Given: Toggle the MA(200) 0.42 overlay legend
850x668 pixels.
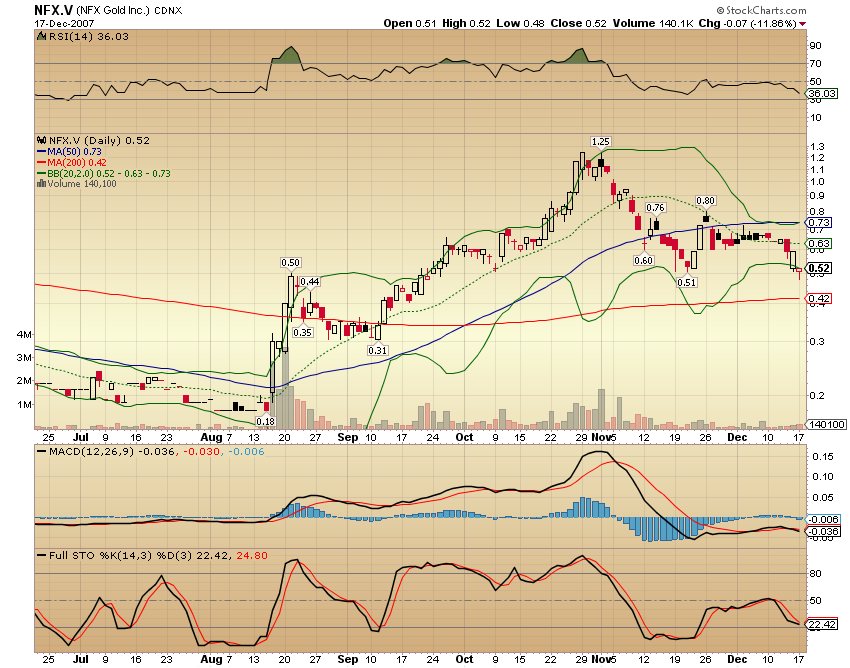Looking at the screenshot, I should click(75, 164).
